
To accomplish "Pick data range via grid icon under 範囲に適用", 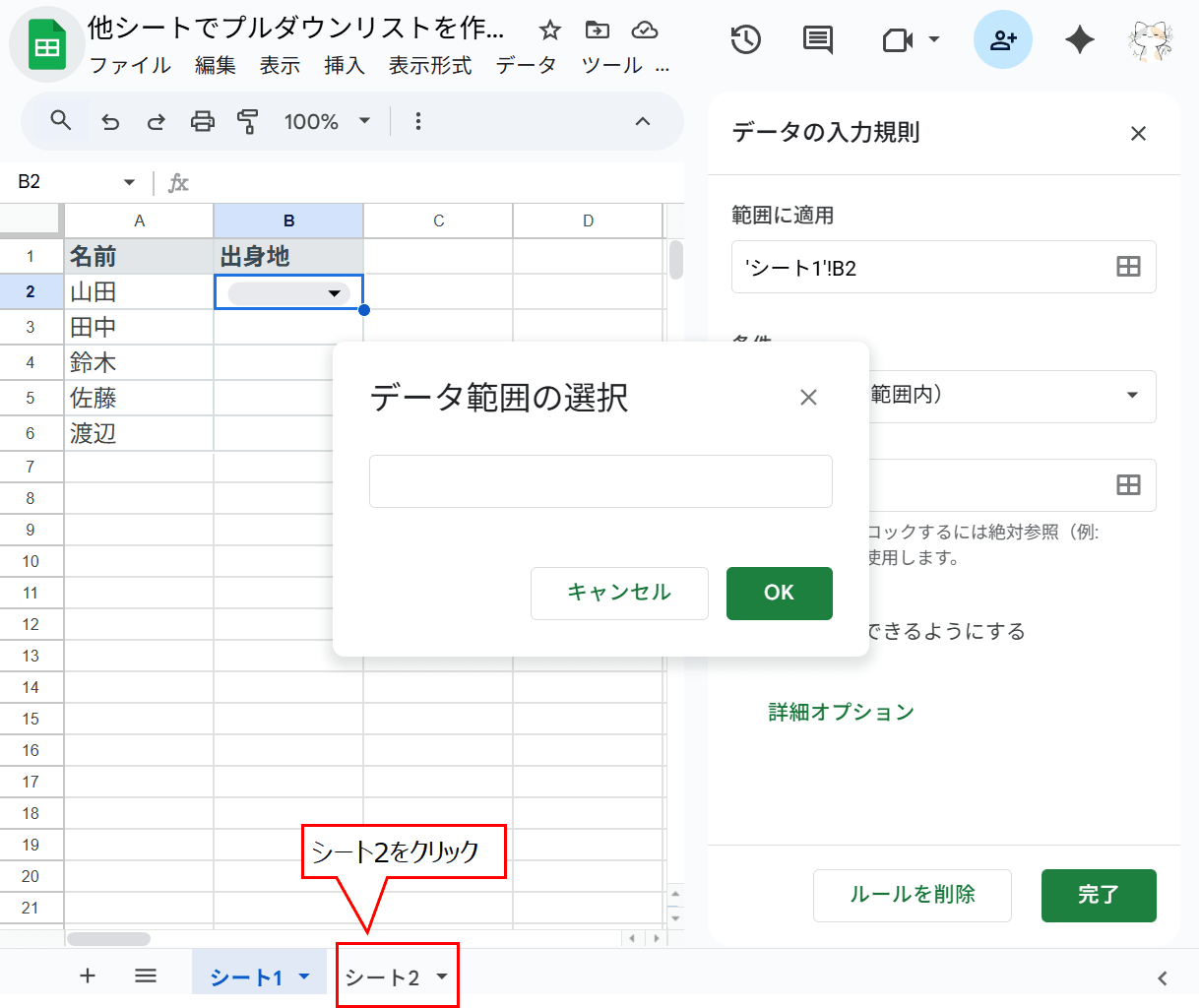I will 1130,267.
